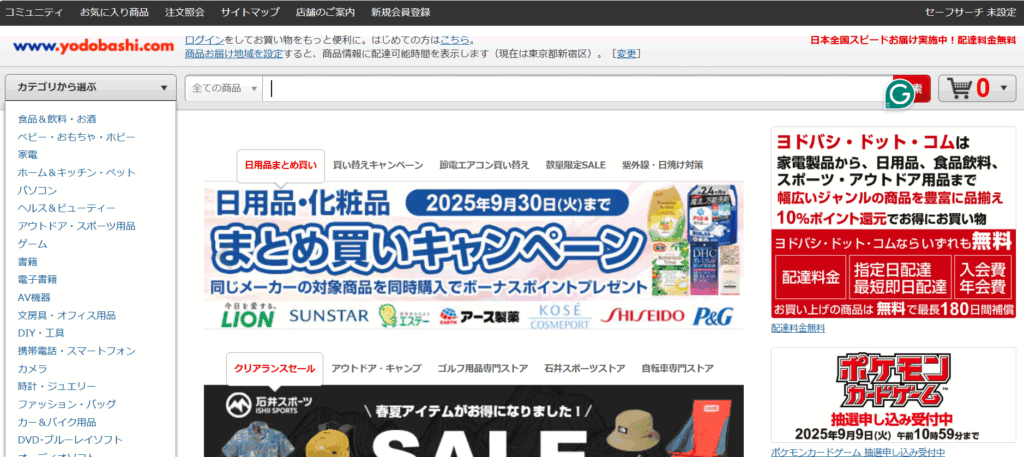This screenshot has width=1024, height=457.
Task: Switch to クリアランスセール banner tab
Action: click(275, 368)
